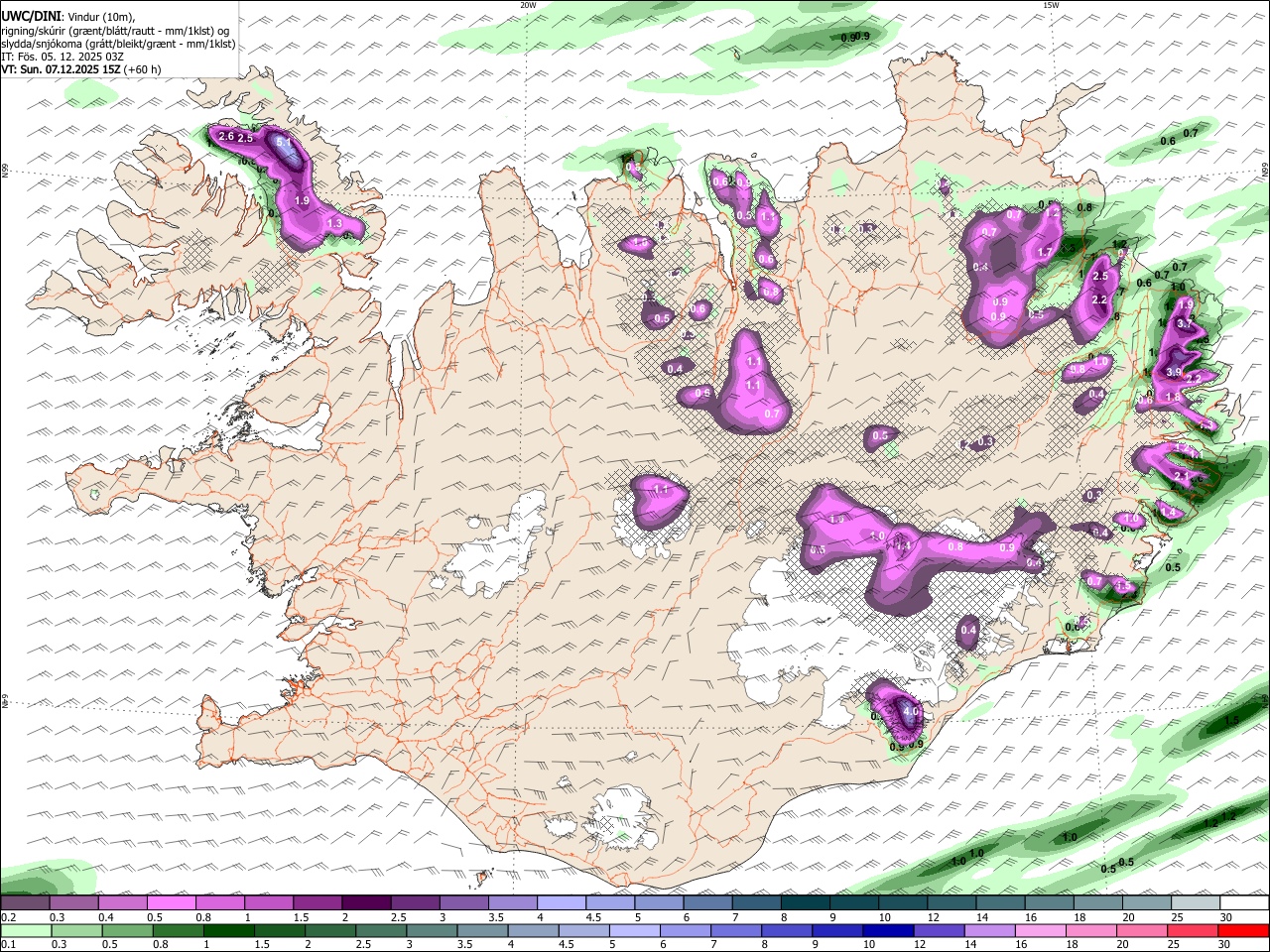Click the 'slydda/snjókoma' snow description line
Screen dimensions: 1270x952
pyautogui.click(x=119, y=44)
